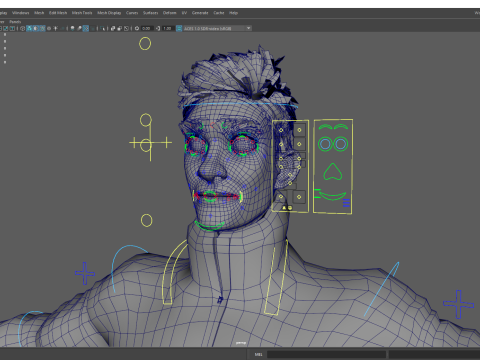Toggle the X-ray display icon
480x360 pixels.
click(113, 28)
